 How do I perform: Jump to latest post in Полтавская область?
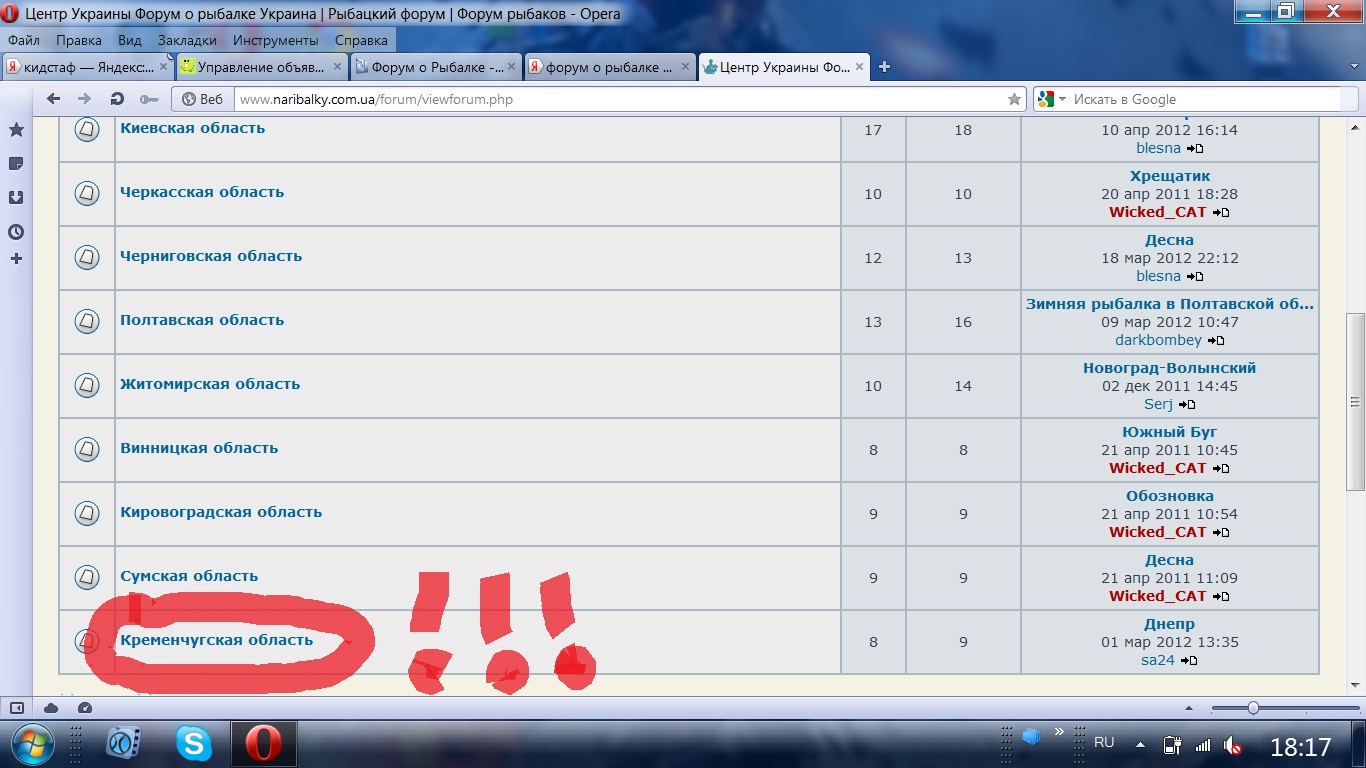[x=1216, y=341]
